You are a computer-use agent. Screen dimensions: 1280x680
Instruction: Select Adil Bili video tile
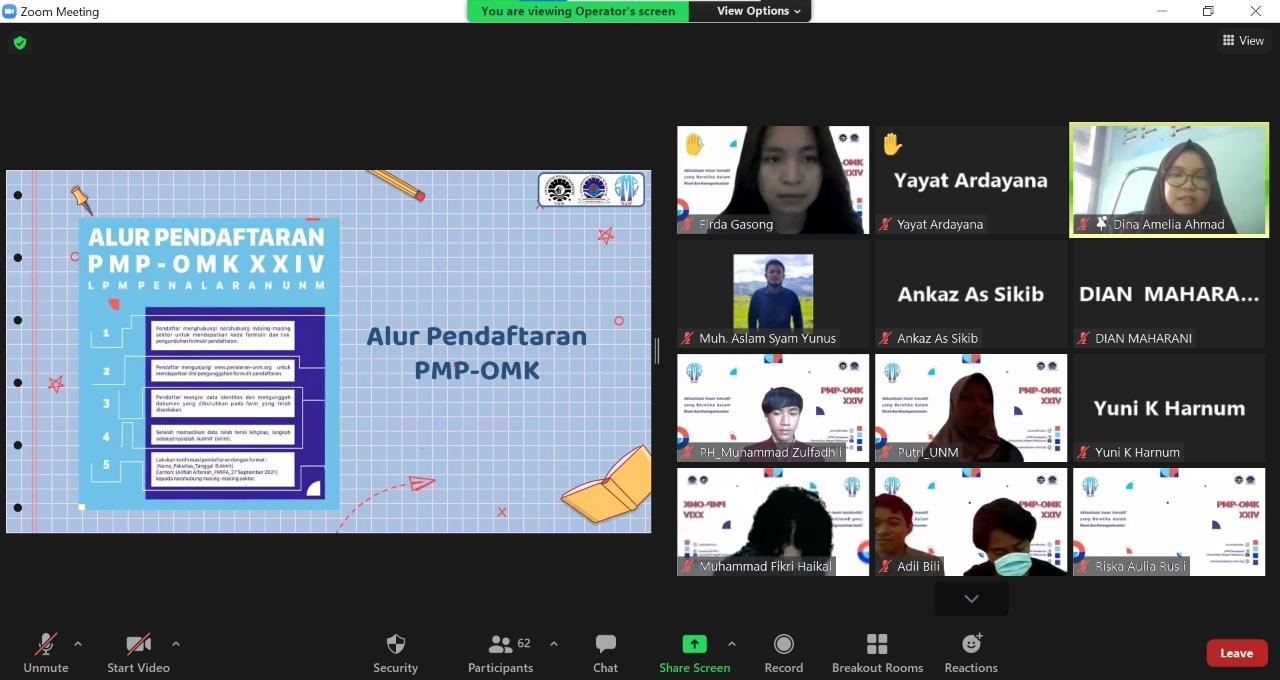click(971, 522)
